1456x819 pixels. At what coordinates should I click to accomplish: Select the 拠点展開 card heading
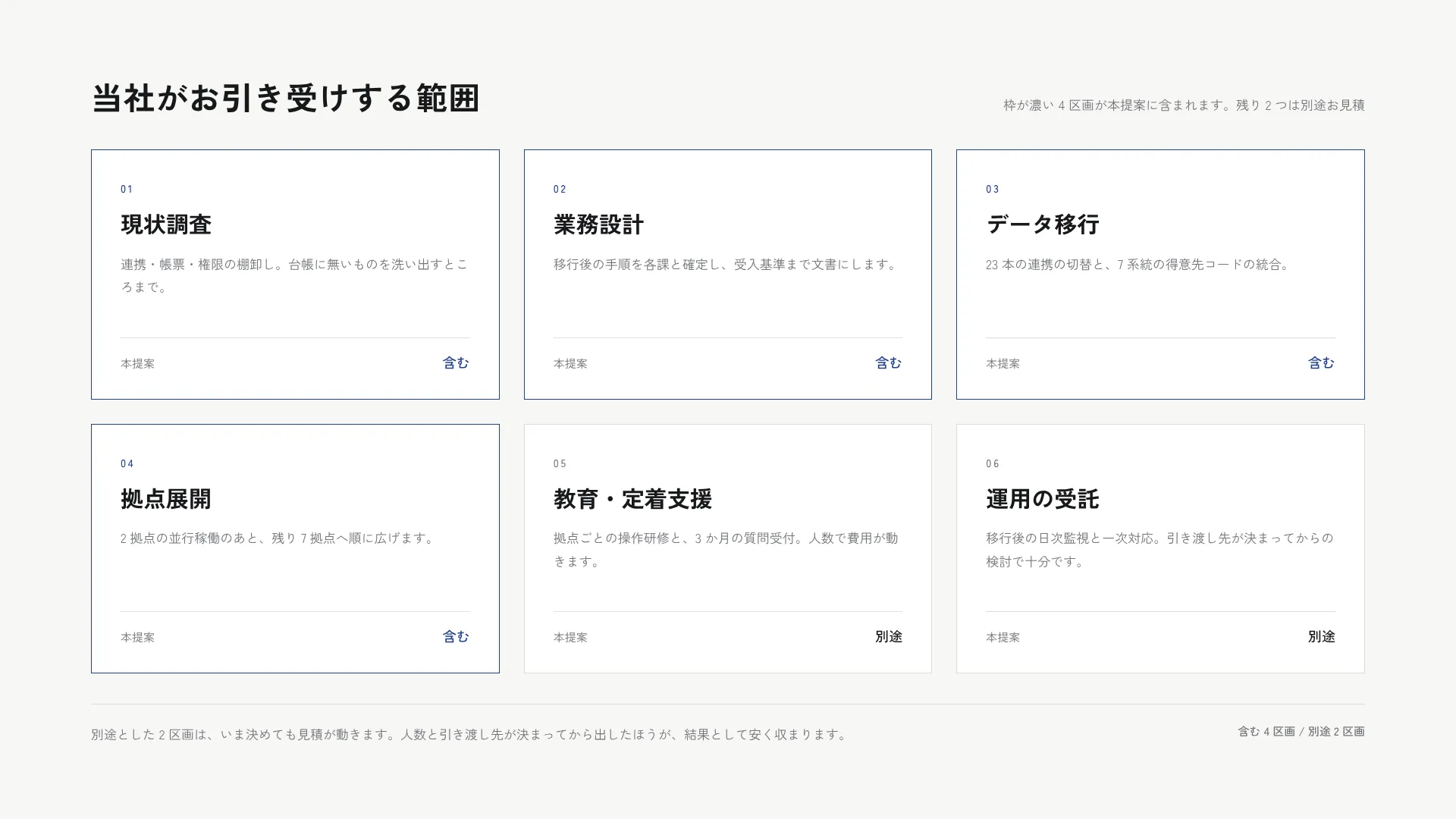point(166,499)
